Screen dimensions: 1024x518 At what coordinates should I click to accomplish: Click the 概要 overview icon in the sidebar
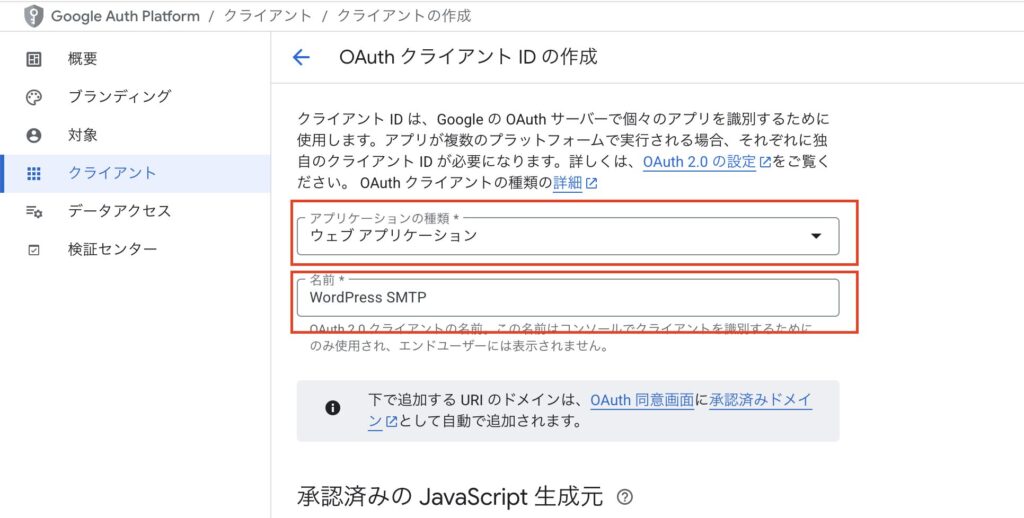(x=33, y=60)
